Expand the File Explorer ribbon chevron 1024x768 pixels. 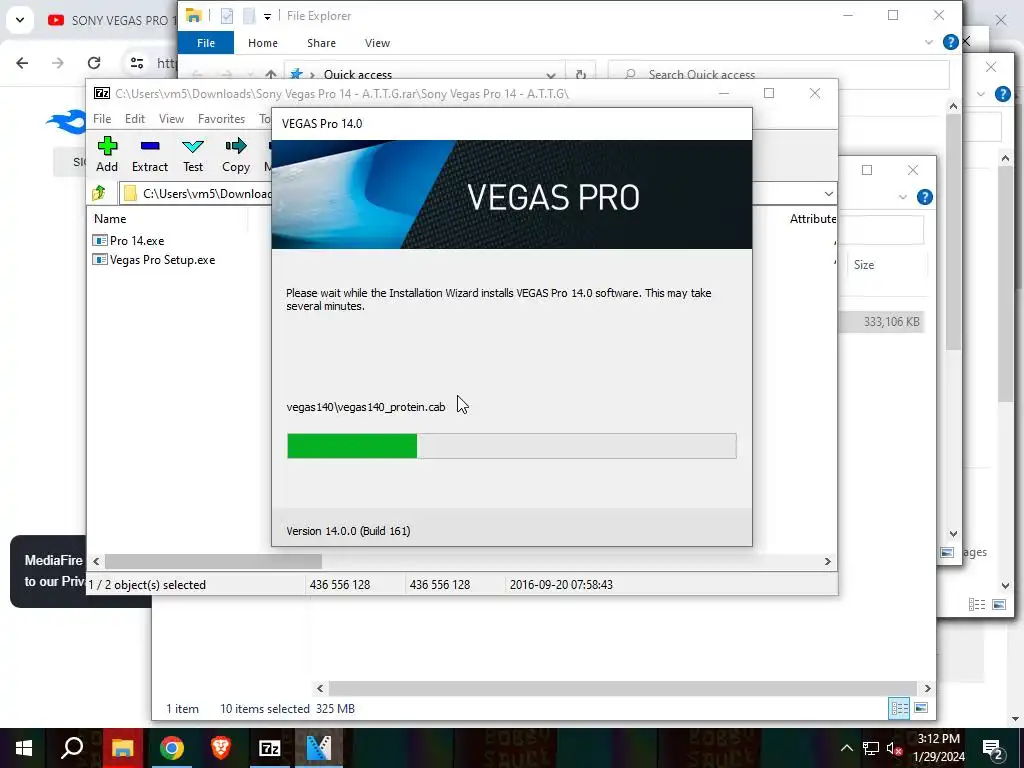coord(929,42)
